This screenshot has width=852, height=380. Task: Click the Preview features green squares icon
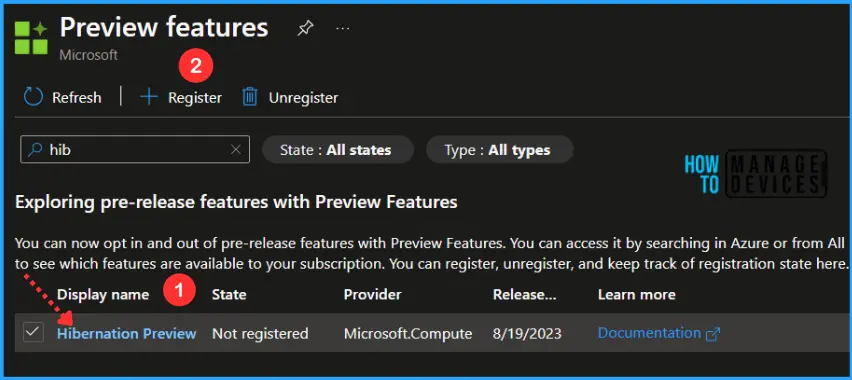pos(31,38)
